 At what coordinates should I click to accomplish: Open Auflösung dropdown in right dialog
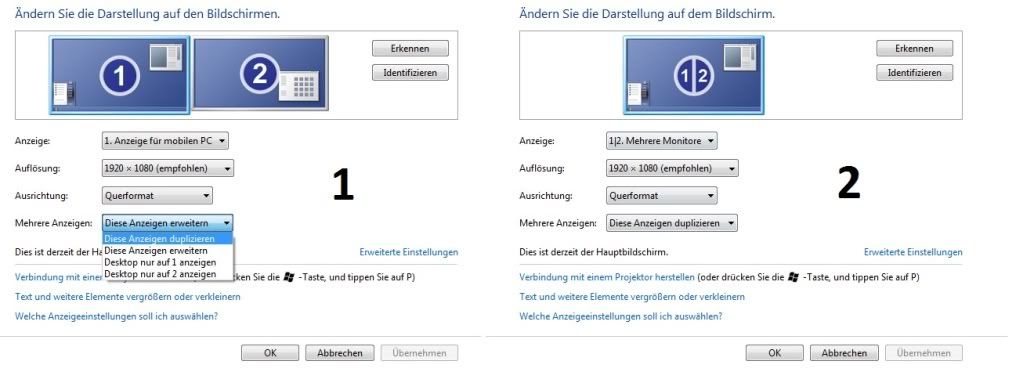click(x=672, y=168)
